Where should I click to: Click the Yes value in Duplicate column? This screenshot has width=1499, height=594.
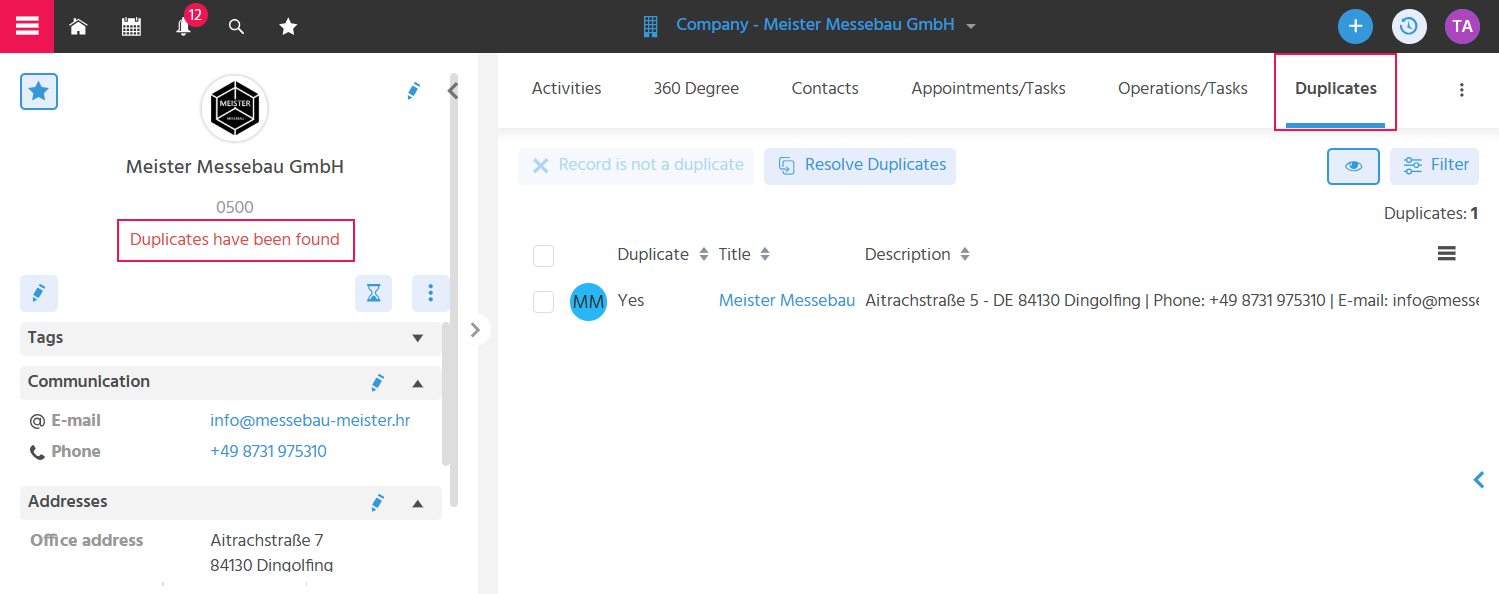tap(631, 300)
